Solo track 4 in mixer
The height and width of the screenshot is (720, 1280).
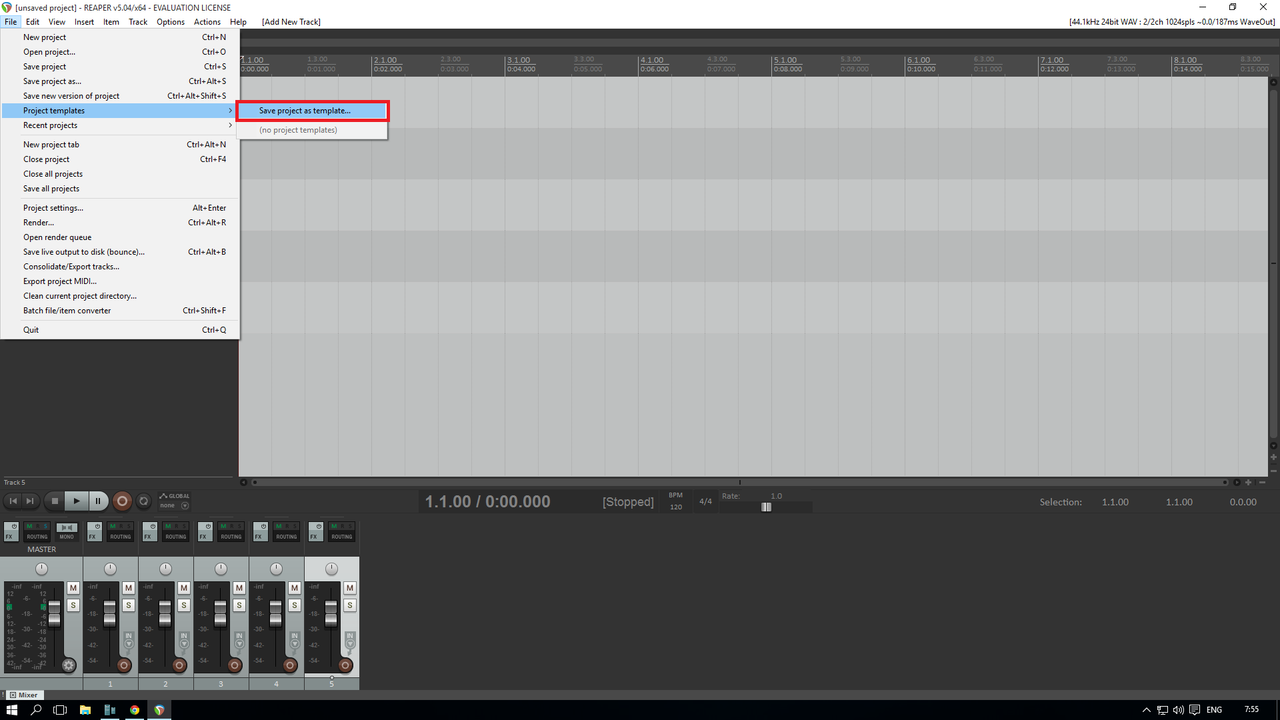(x=295, y=605)
